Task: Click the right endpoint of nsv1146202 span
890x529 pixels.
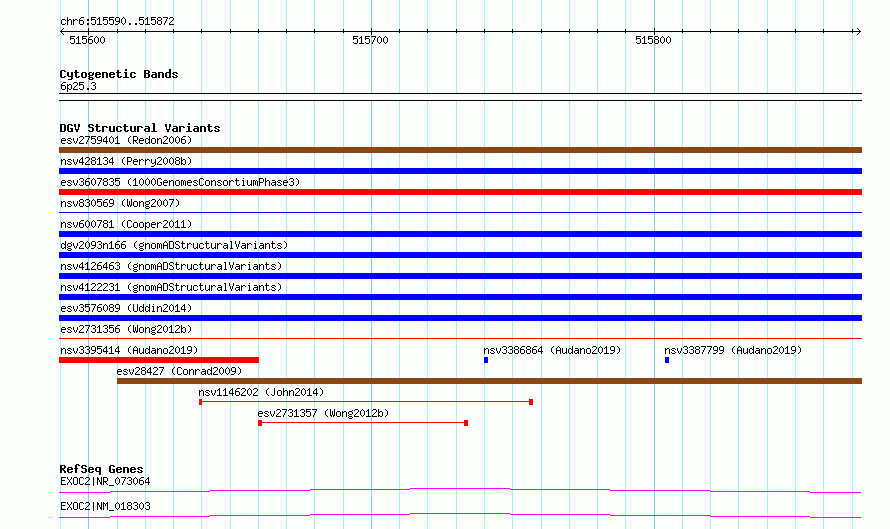Action: (531, 402)
